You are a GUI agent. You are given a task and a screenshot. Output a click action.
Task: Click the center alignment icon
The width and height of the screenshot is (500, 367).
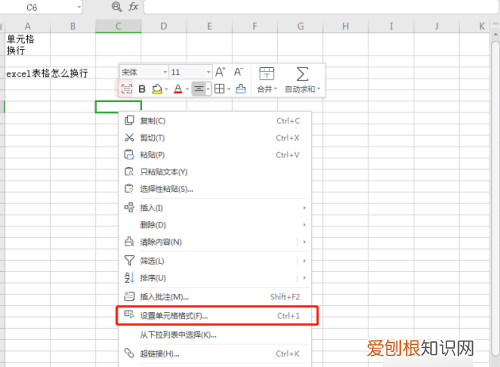pyautogui.click(x=199, y=89)
